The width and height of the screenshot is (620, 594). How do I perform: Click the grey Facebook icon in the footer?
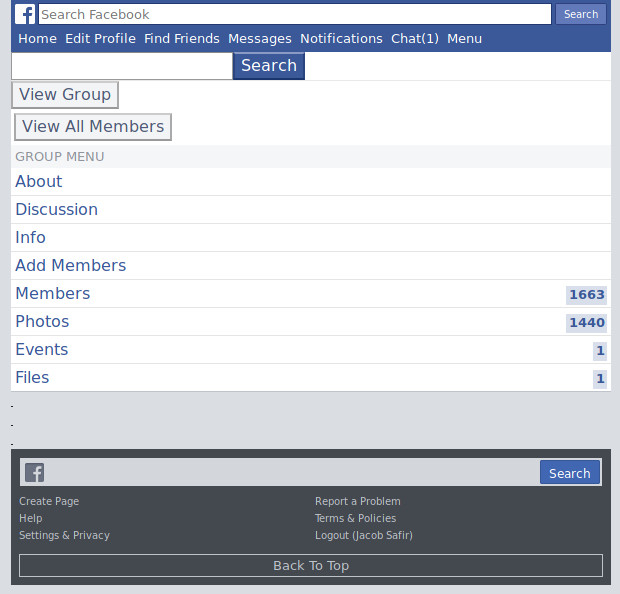[x=35, y=473]
